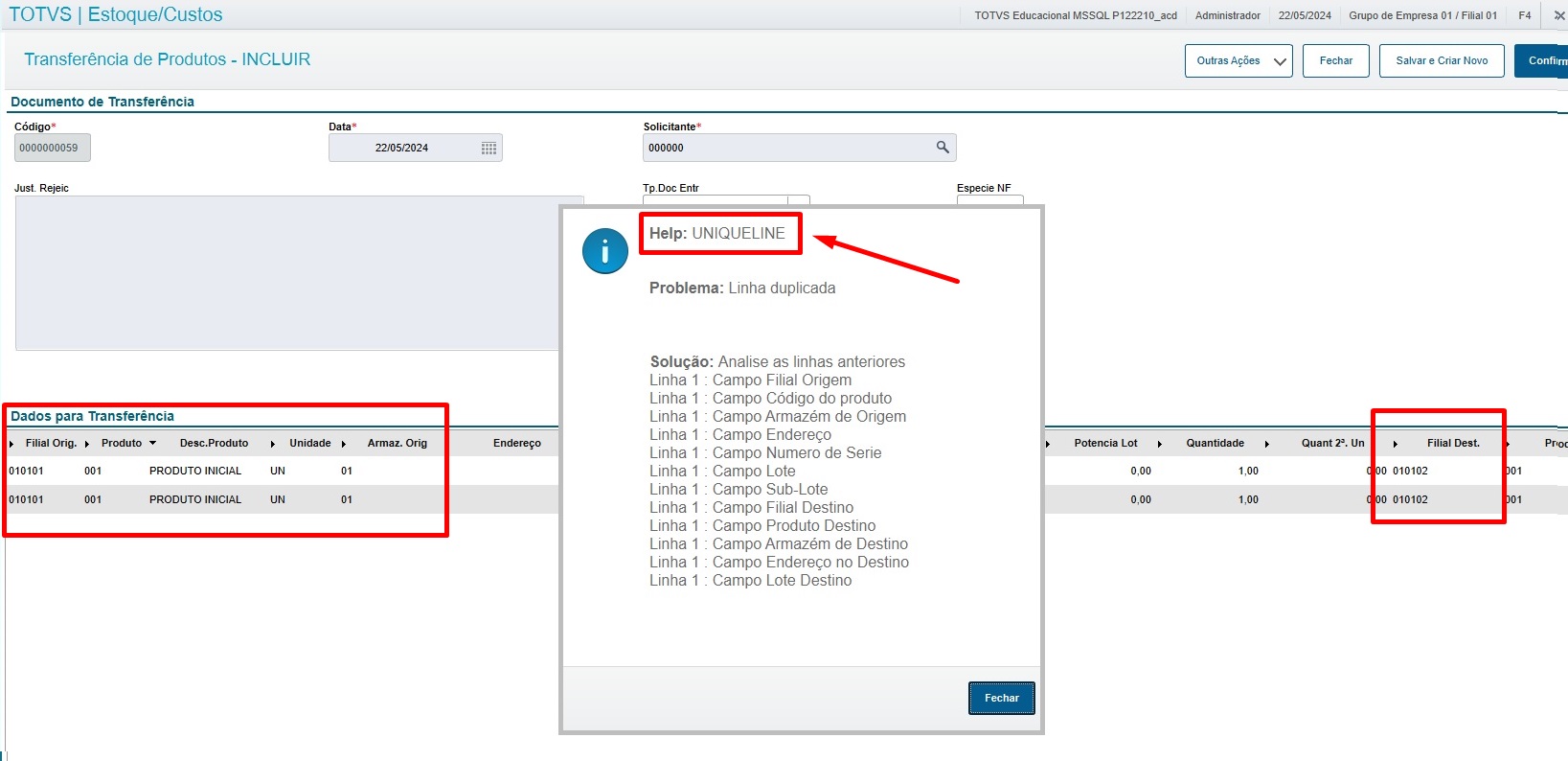Click the Endereço column header
This screenshot has height=761, width=1568.
click(x=517, y=443)
